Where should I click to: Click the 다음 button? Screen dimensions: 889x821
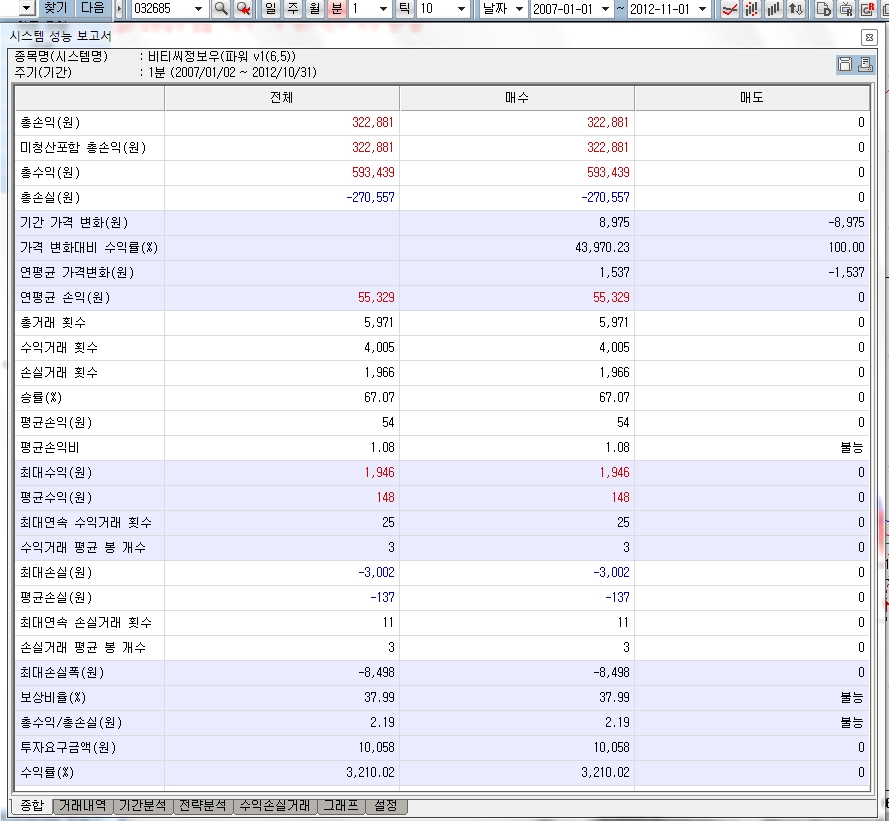point(92,8)
